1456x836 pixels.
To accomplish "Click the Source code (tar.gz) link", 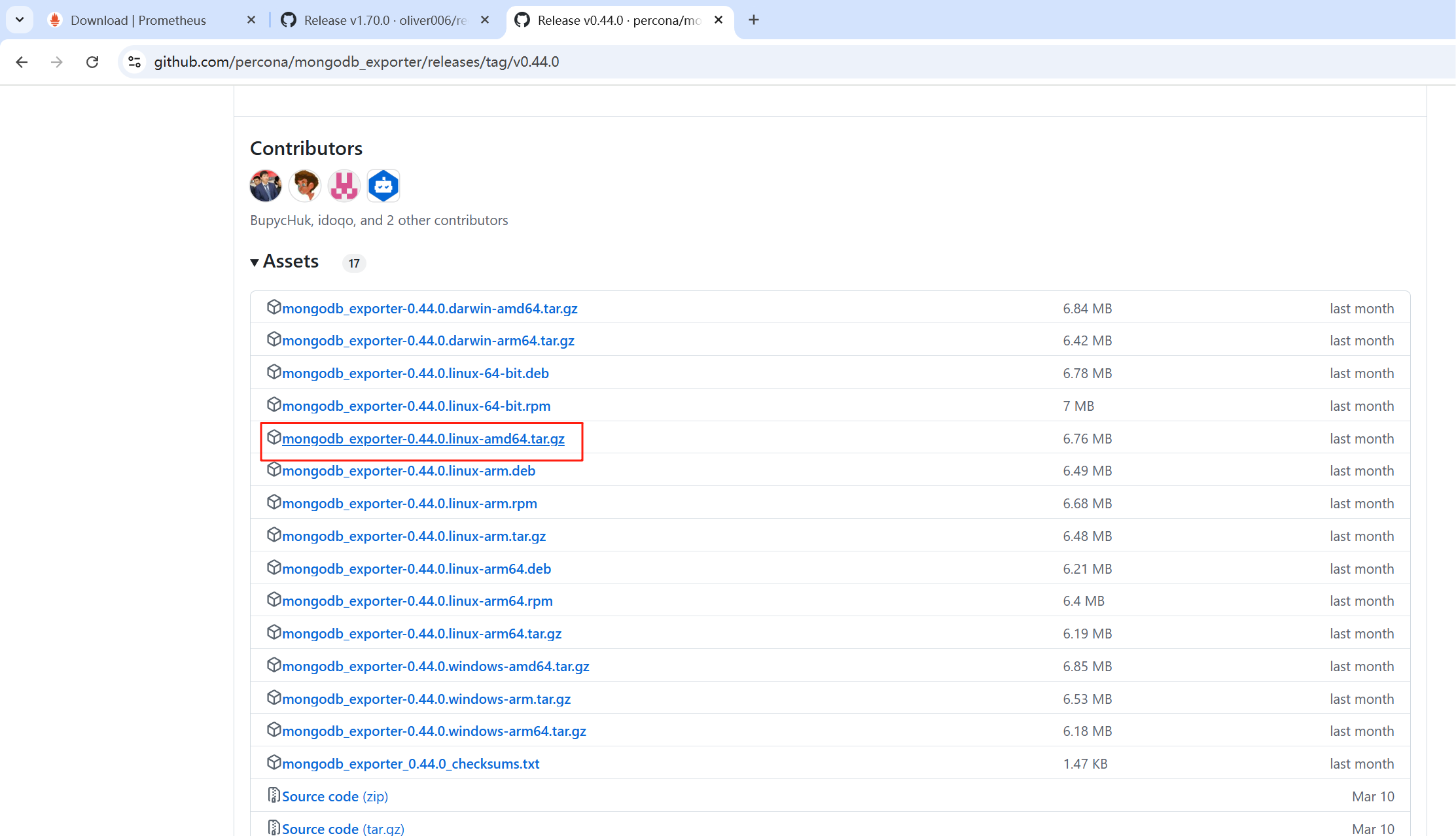I will pyautogui.click(x=343, y=829).
